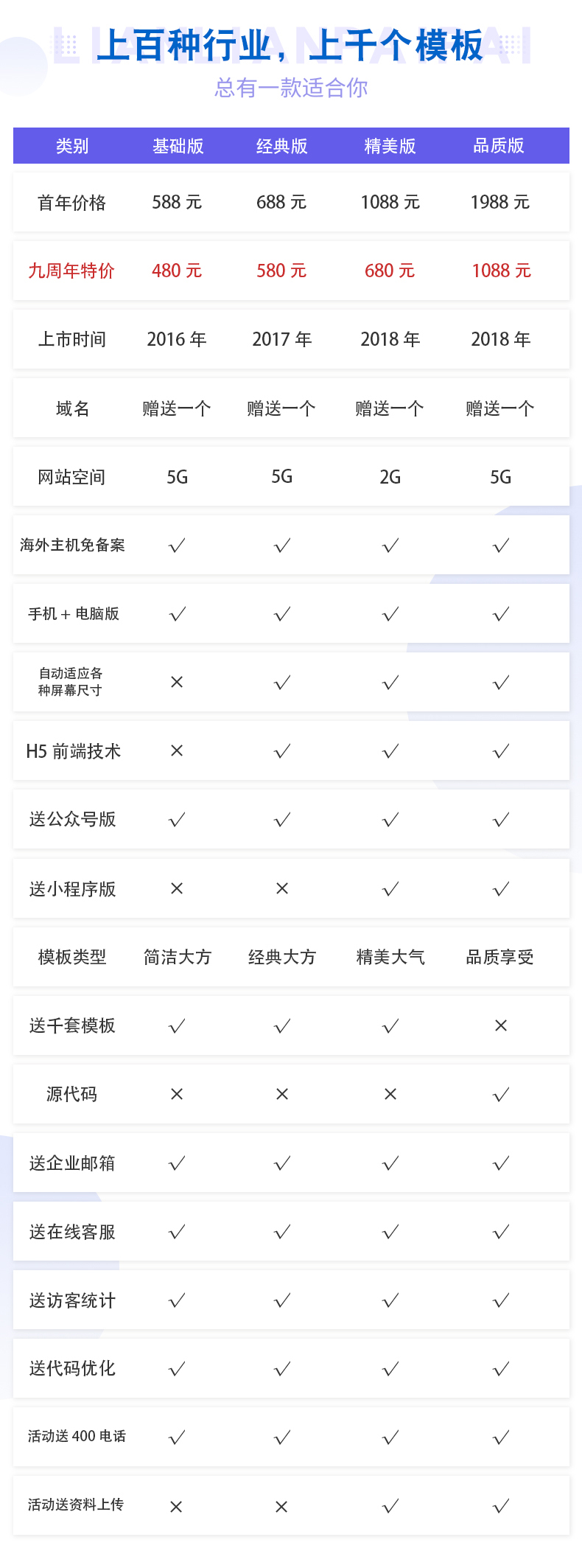Click the 品质版 special price 1088 元
582x1568 pixels.
[501, 271]
